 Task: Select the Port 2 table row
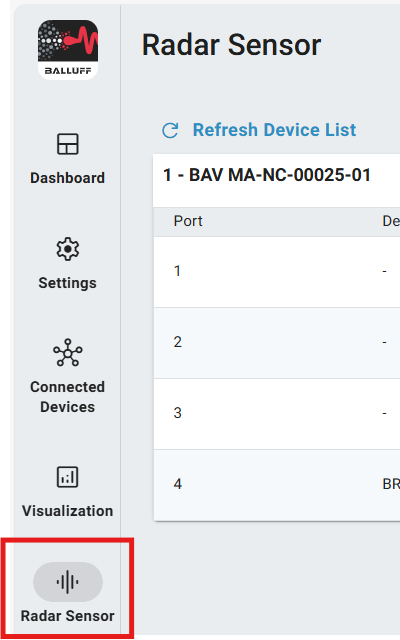pos(277,343)
